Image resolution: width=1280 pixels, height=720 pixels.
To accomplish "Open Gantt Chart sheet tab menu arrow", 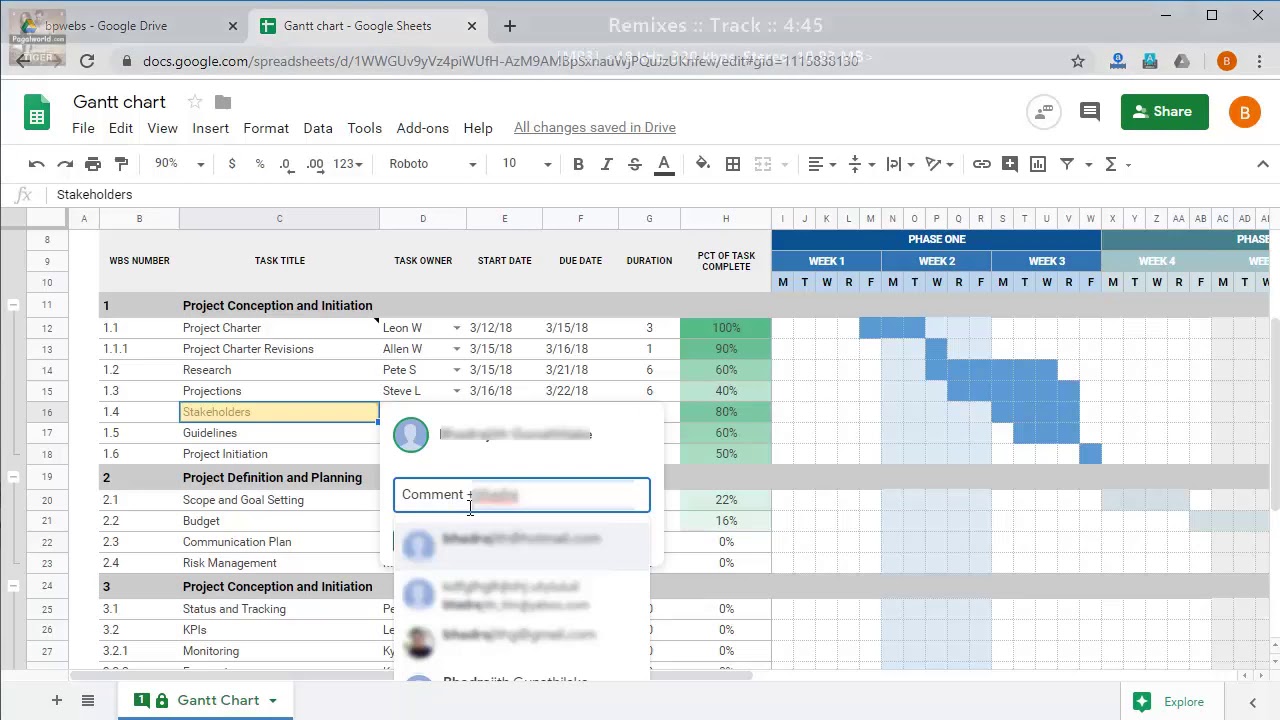I will point(272,701).
